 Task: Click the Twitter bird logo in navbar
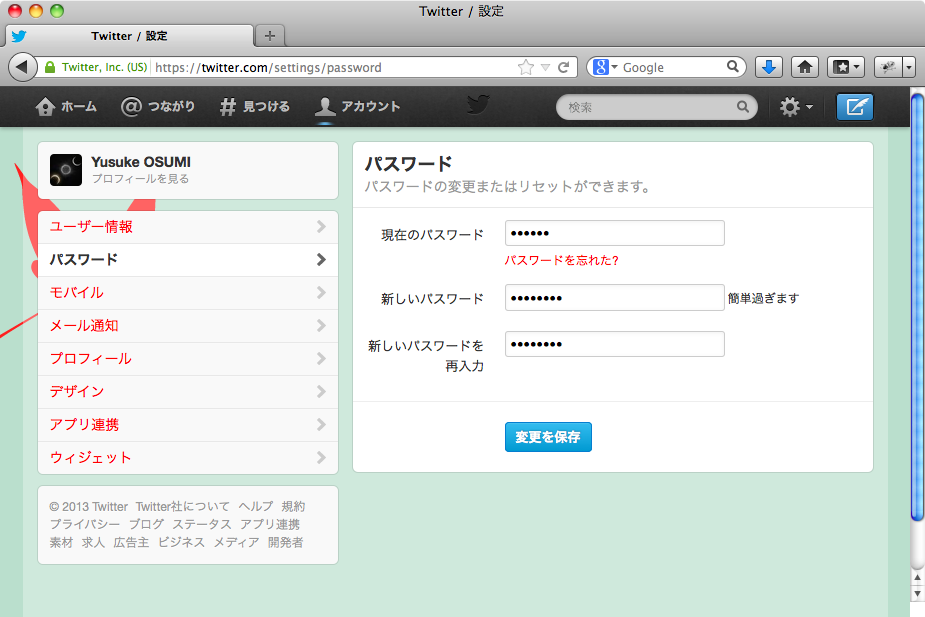[478, 105]
